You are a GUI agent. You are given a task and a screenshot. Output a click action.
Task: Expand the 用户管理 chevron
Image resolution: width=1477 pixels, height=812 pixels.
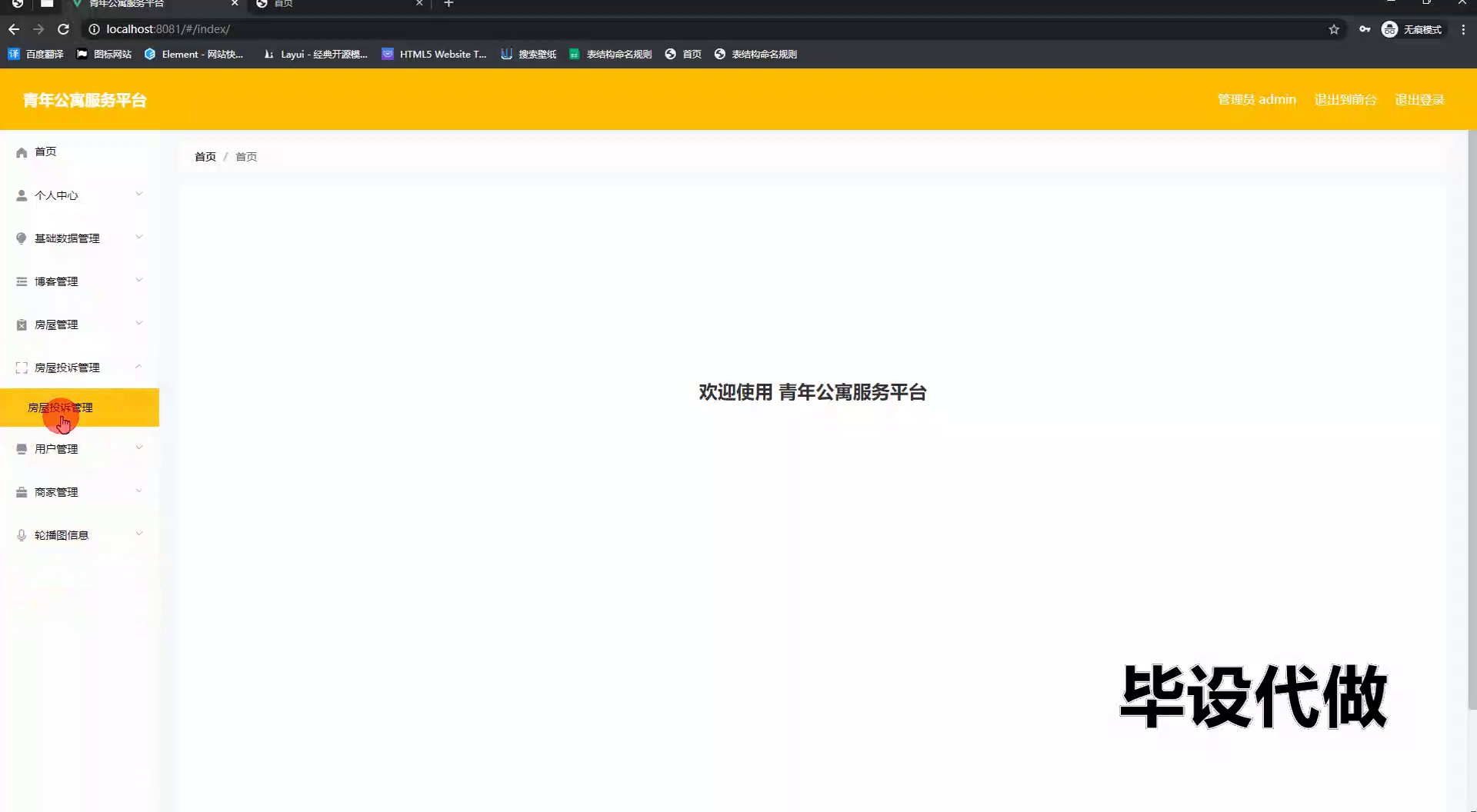[x=139, y=448]
